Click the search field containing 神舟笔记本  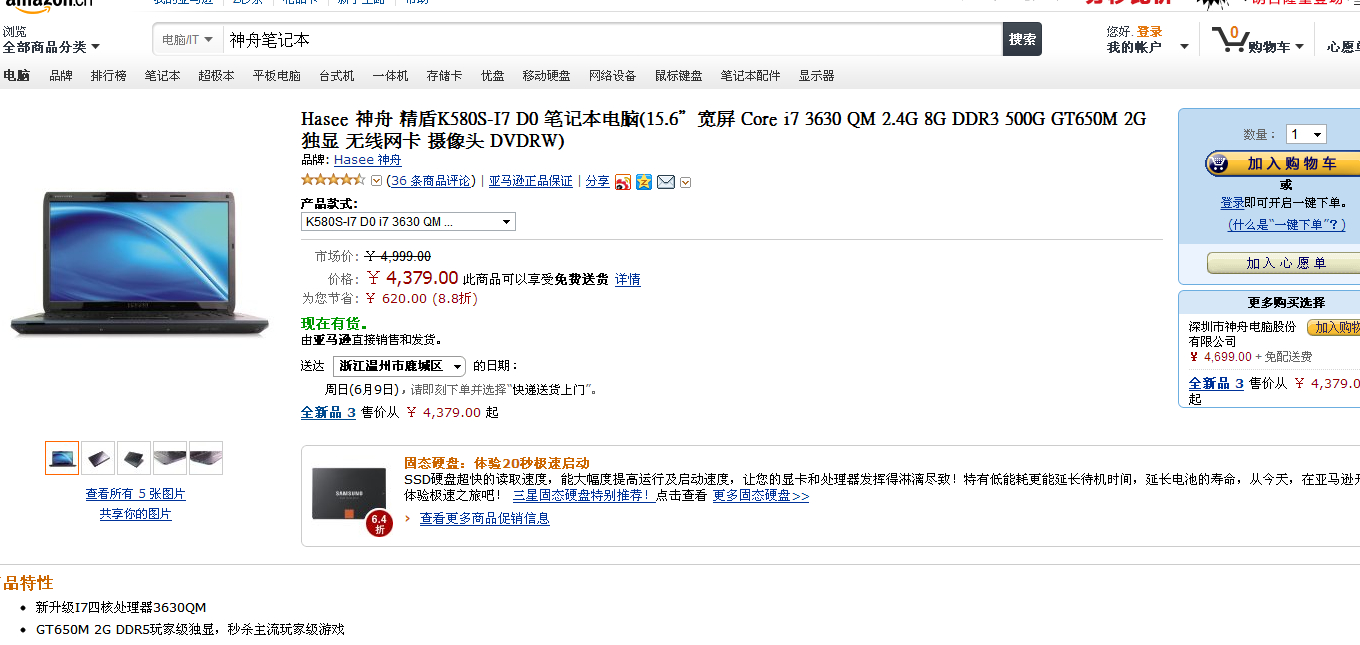point(612,40)
